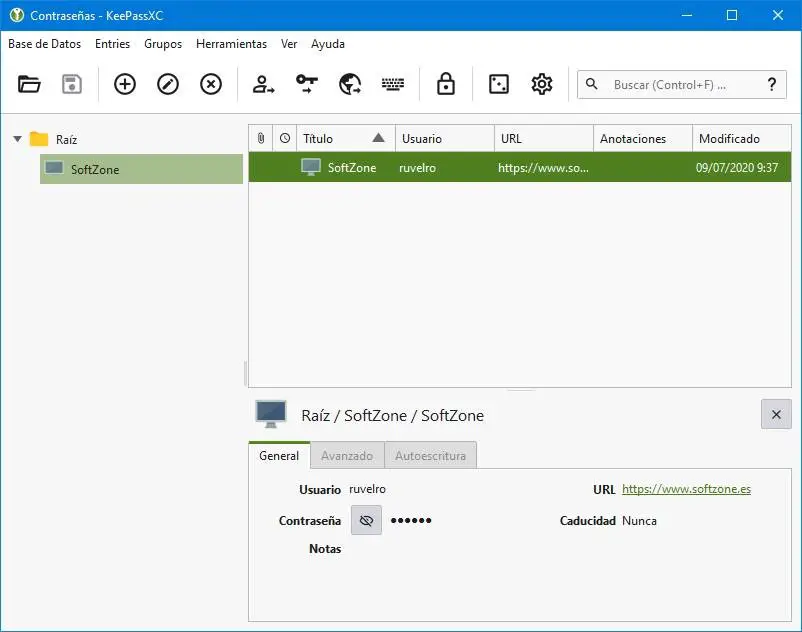
Task: Toggle password visibility eye button
Action: [366, 520]
